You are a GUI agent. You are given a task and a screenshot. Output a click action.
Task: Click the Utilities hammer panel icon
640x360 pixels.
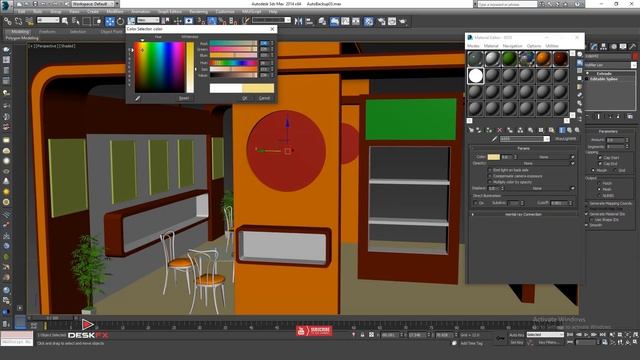pos(633,47)
